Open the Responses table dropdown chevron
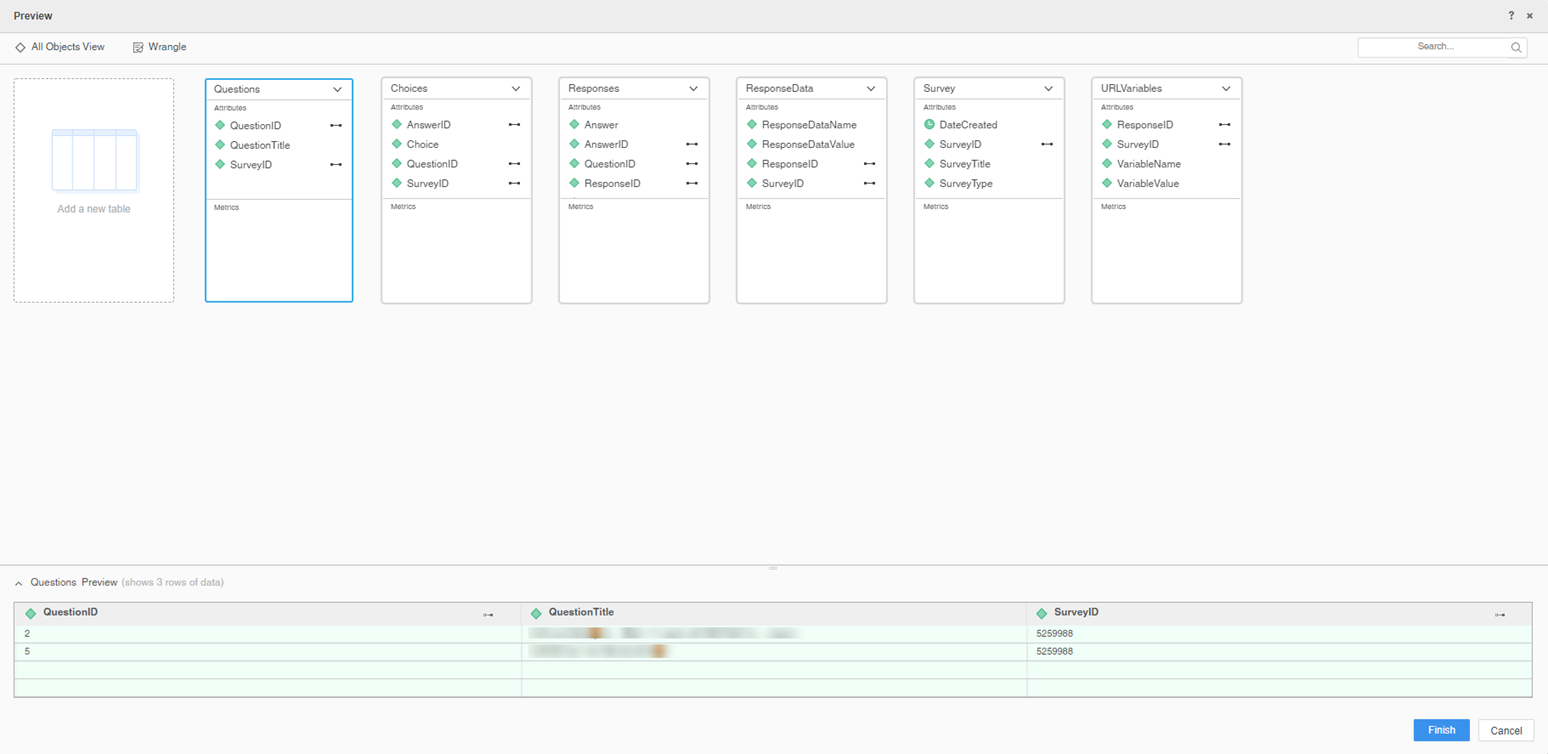 [x=693, y=89]
